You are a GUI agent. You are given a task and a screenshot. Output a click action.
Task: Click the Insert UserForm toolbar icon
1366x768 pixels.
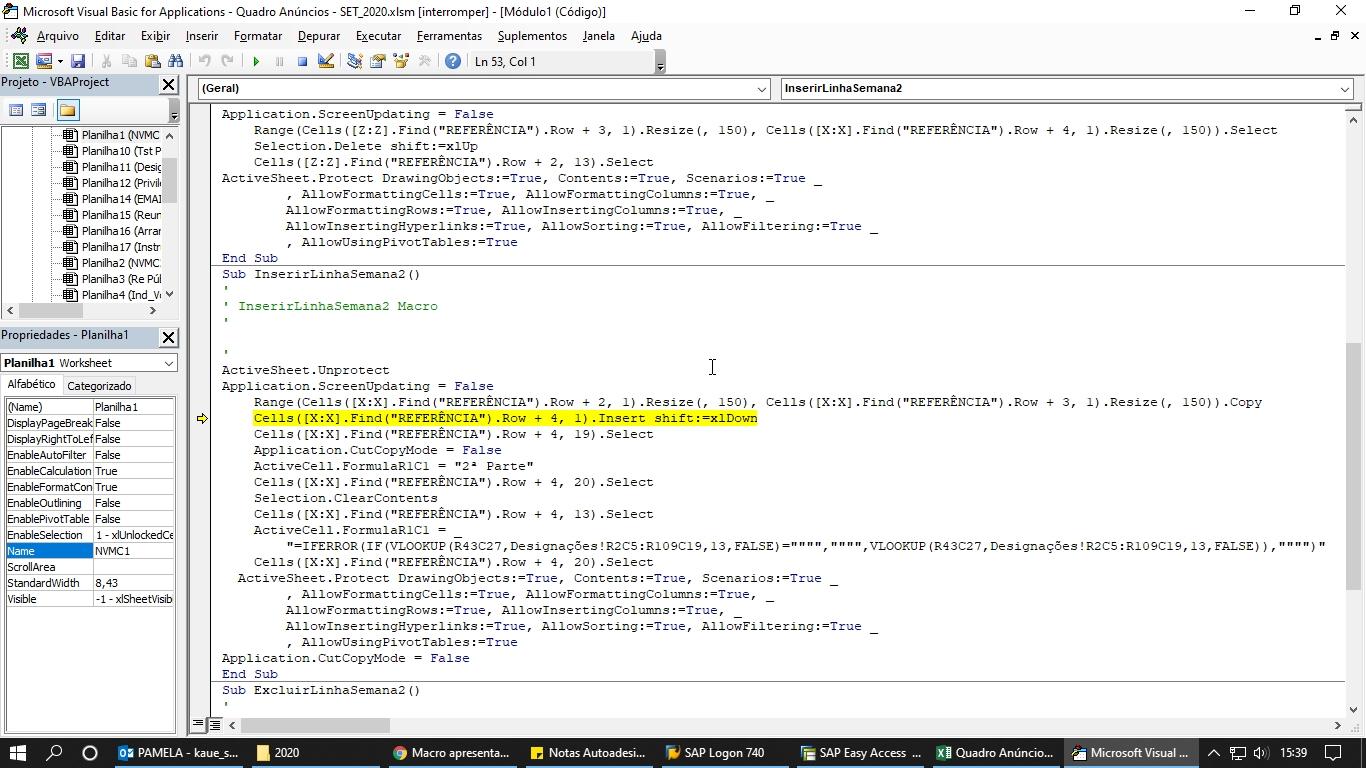43,61
